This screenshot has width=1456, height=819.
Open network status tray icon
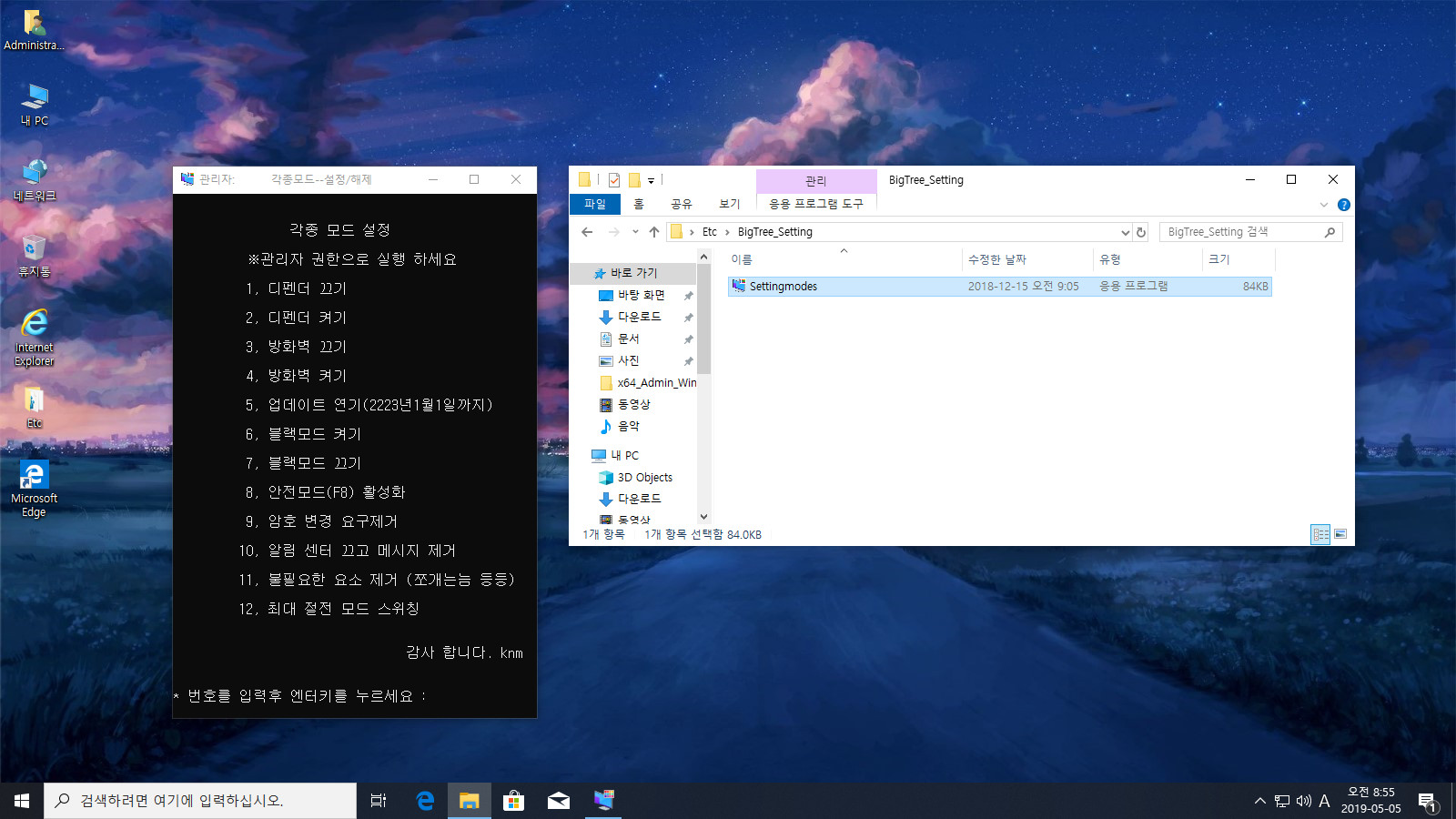(x=1282, y=801)
